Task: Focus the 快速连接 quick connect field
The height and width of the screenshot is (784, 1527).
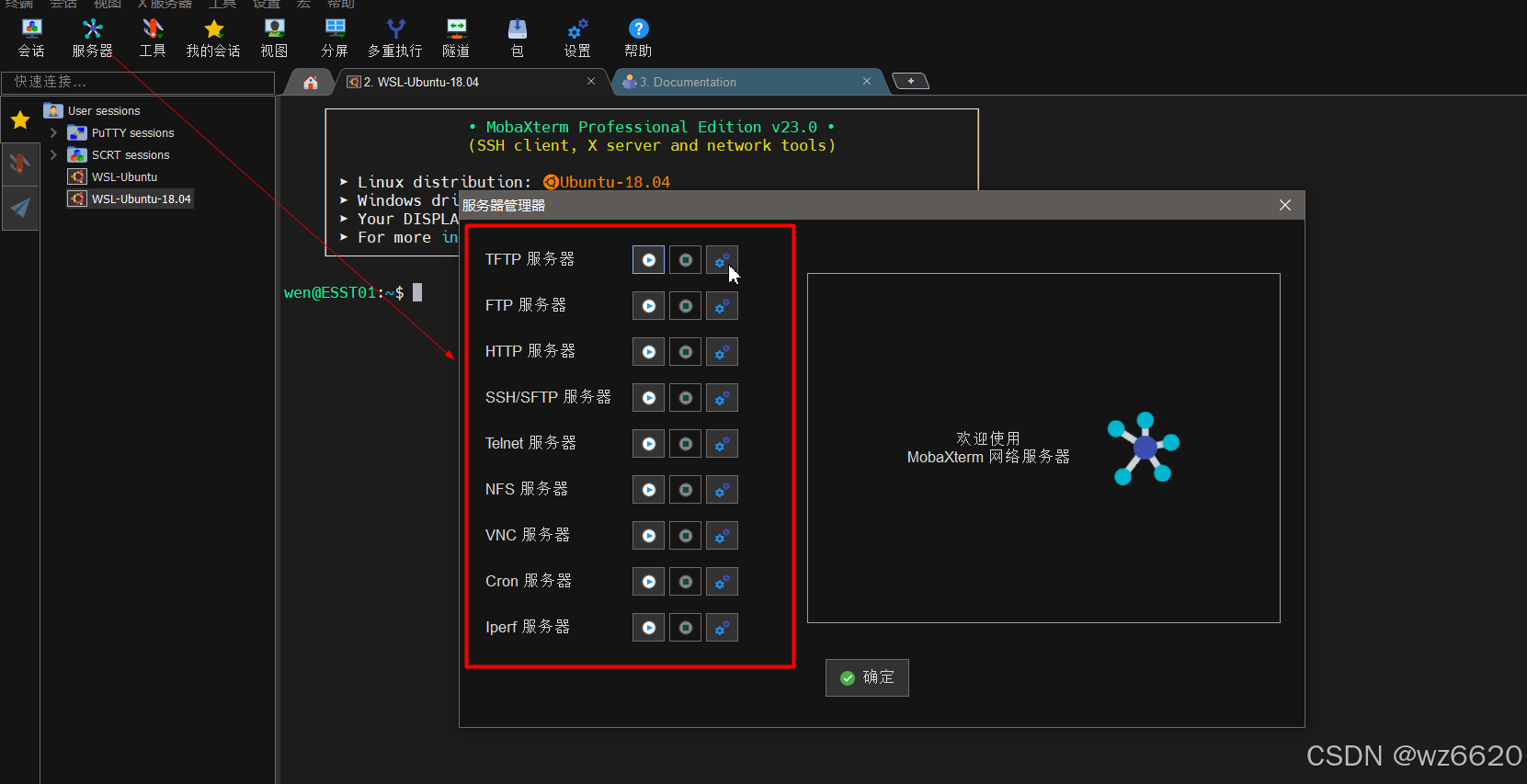Action: tap(138, 82)
